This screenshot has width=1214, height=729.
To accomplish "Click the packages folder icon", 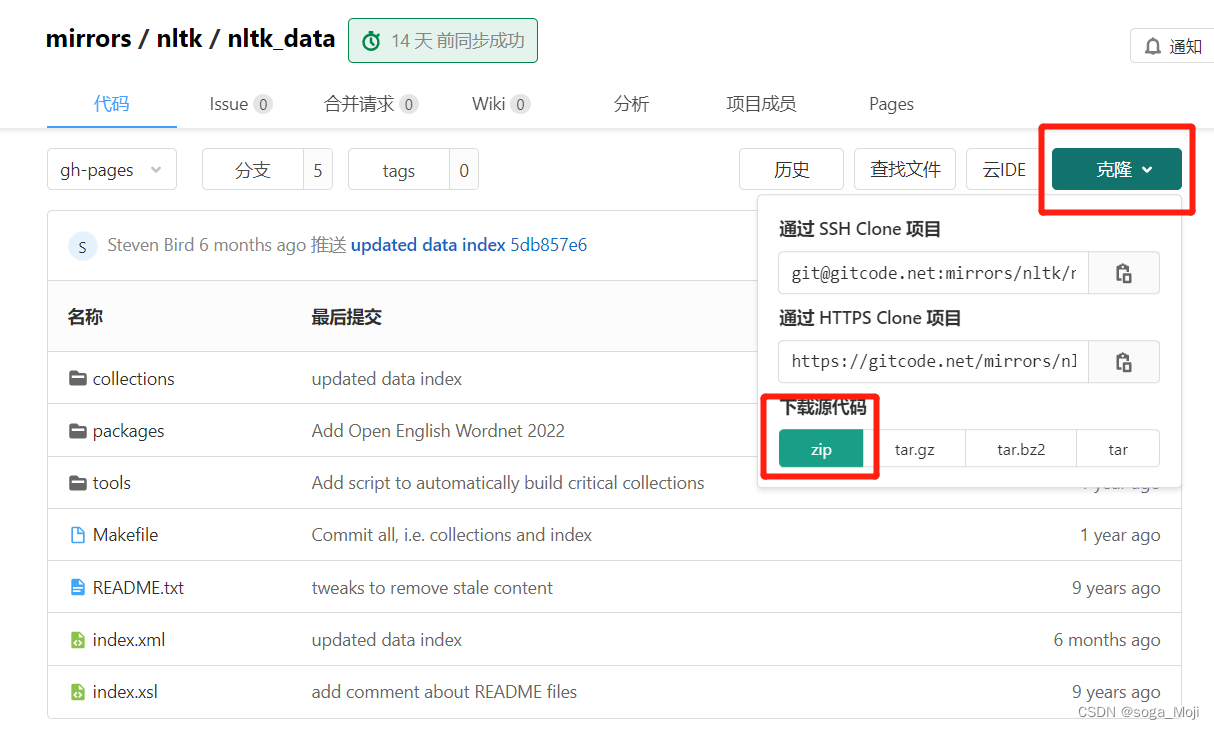I will pyautogui.click(x=78, y=430).
